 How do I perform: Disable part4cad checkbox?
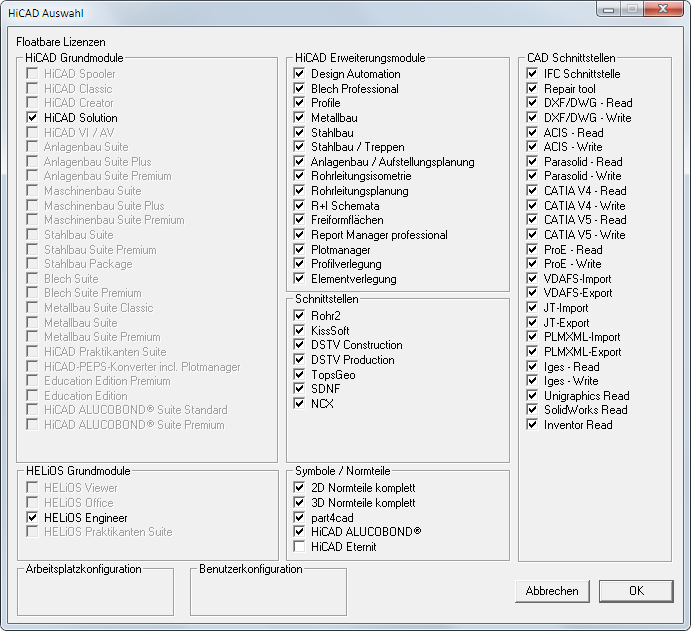click(x=299, y=517)
